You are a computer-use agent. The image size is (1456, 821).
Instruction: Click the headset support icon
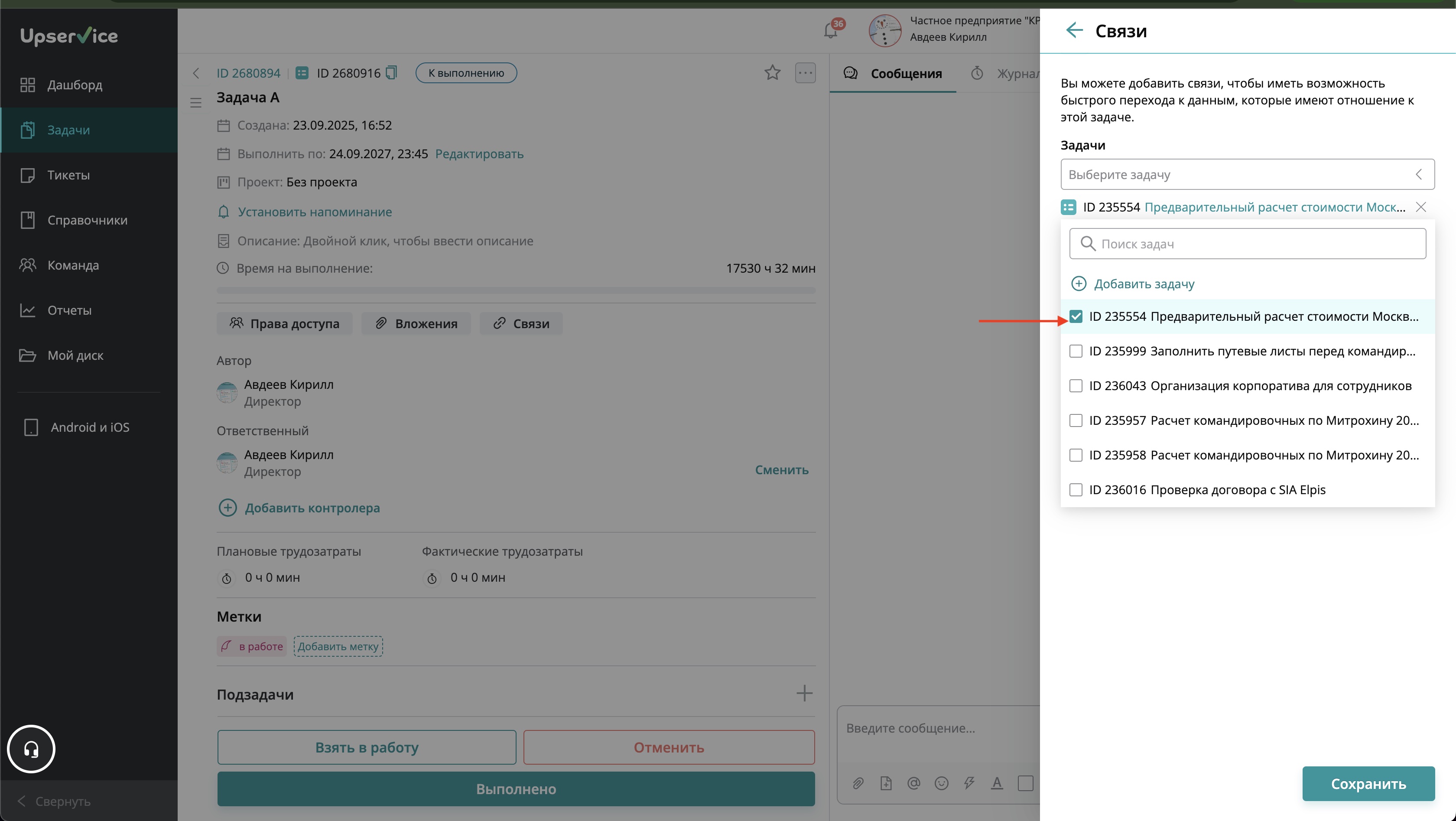(x=31, y=749)
